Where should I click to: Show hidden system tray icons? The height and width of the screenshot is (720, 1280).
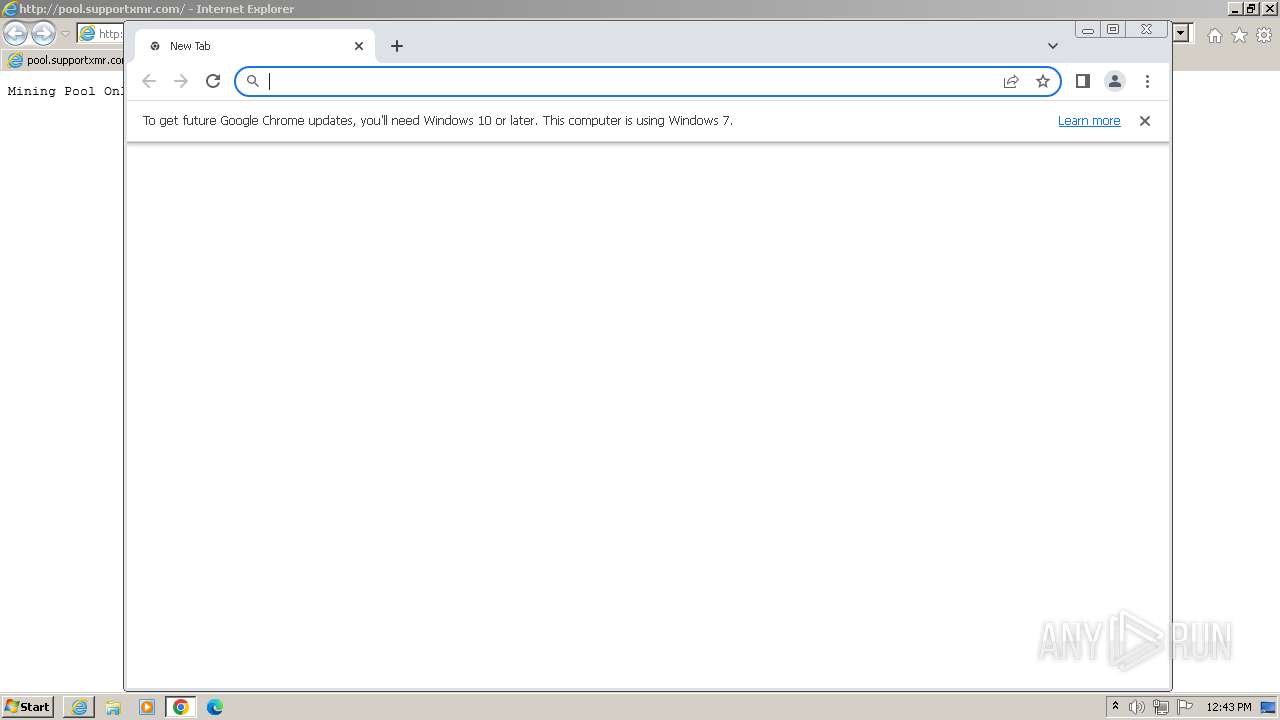[1115, 707]
